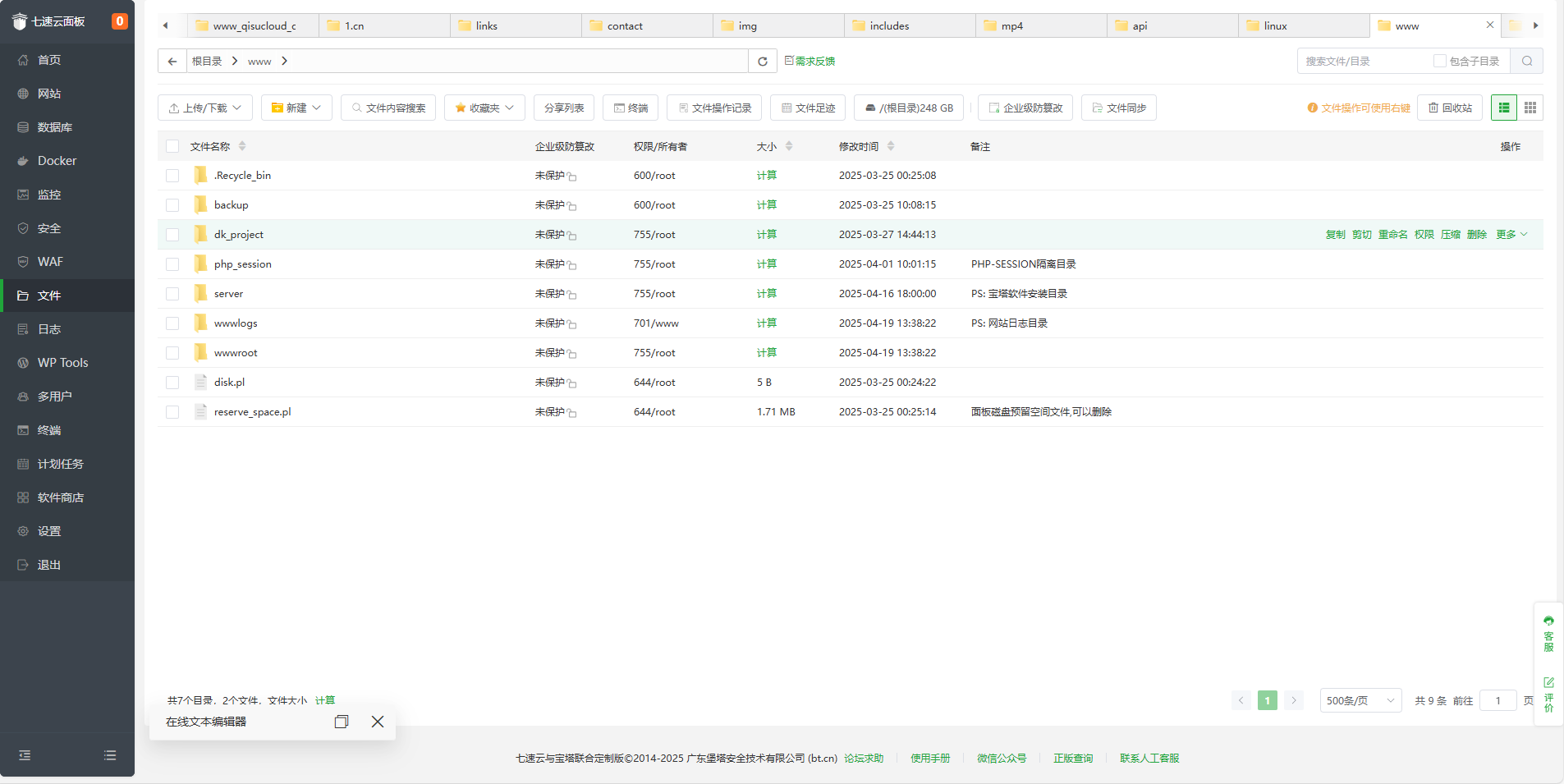Viewport: 1564px width, 784px height.
Task: Click the 企业级防篡改 button
Action: pyautogui.click(x=1025, y=108)
